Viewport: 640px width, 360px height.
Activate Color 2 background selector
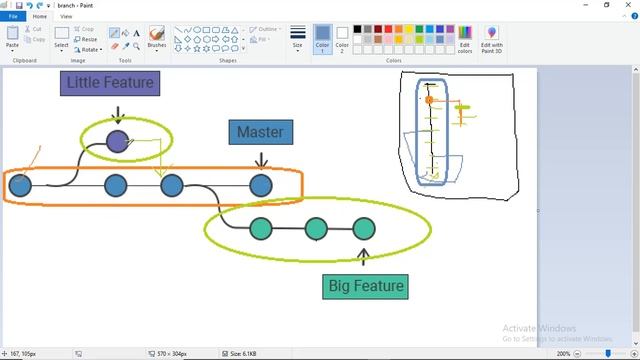pos(342,40)
